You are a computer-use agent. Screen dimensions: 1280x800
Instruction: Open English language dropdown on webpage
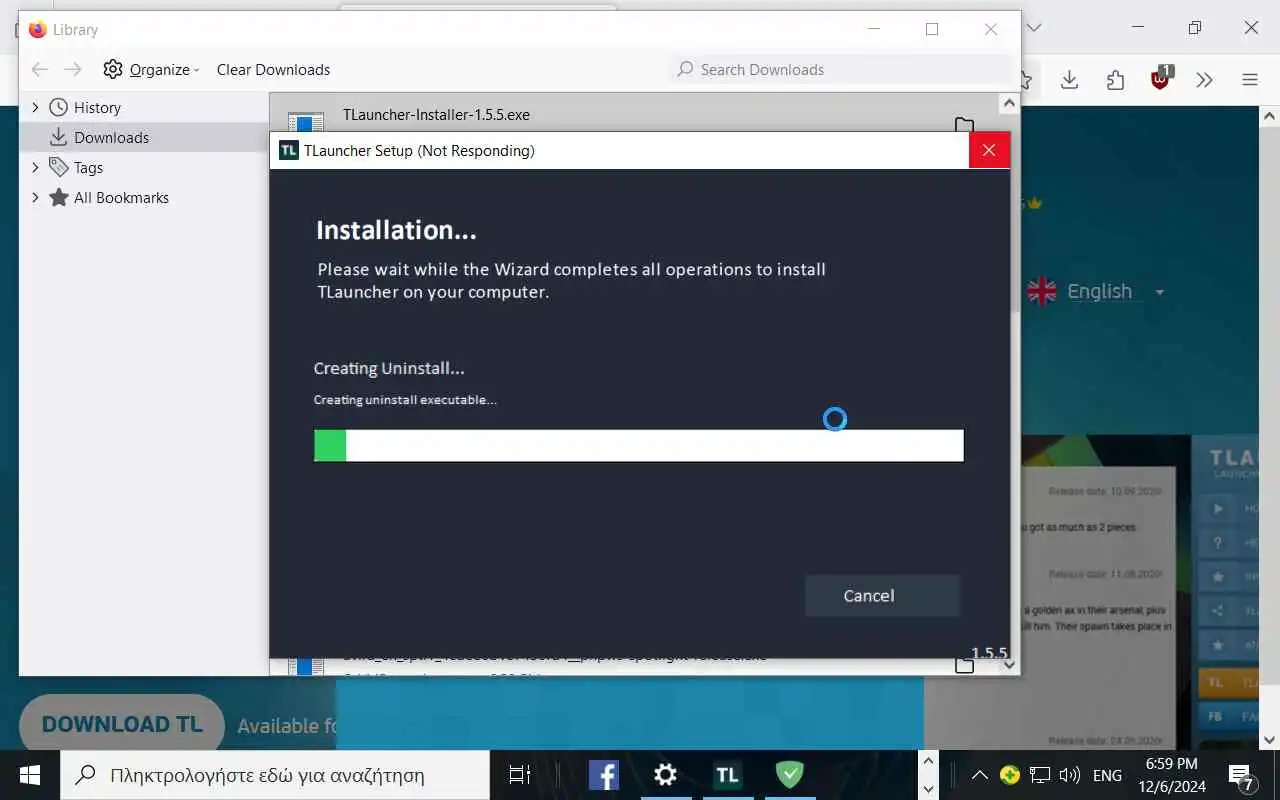click(1116, 292)
